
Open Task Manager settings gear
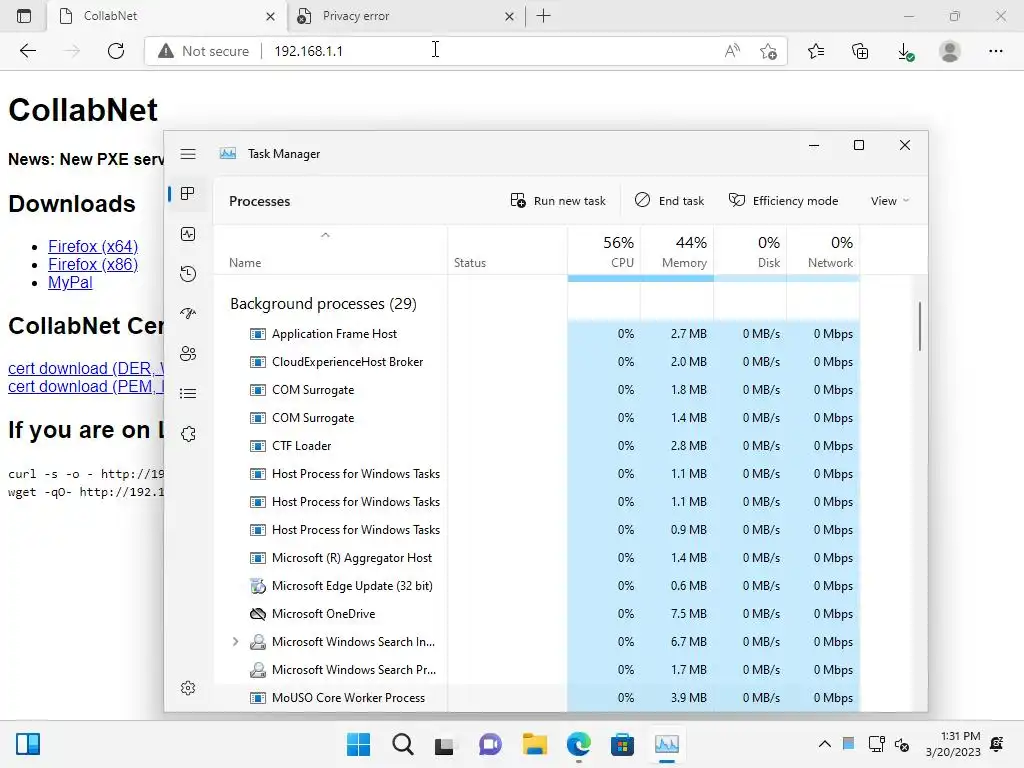tap(188, 688)
